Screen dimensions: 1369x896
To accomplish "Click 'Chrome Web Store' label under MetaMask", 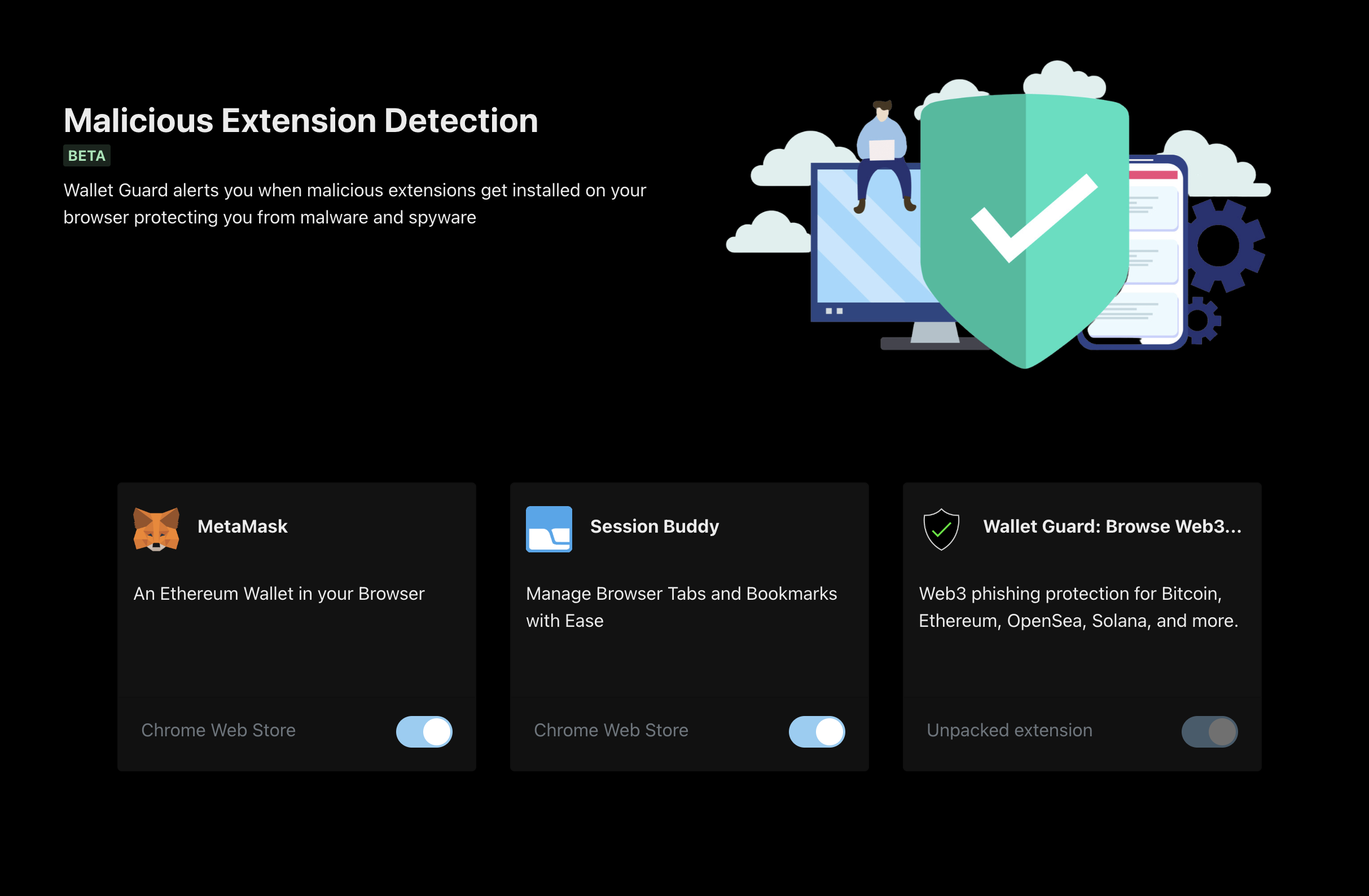I will click(218, 730).
